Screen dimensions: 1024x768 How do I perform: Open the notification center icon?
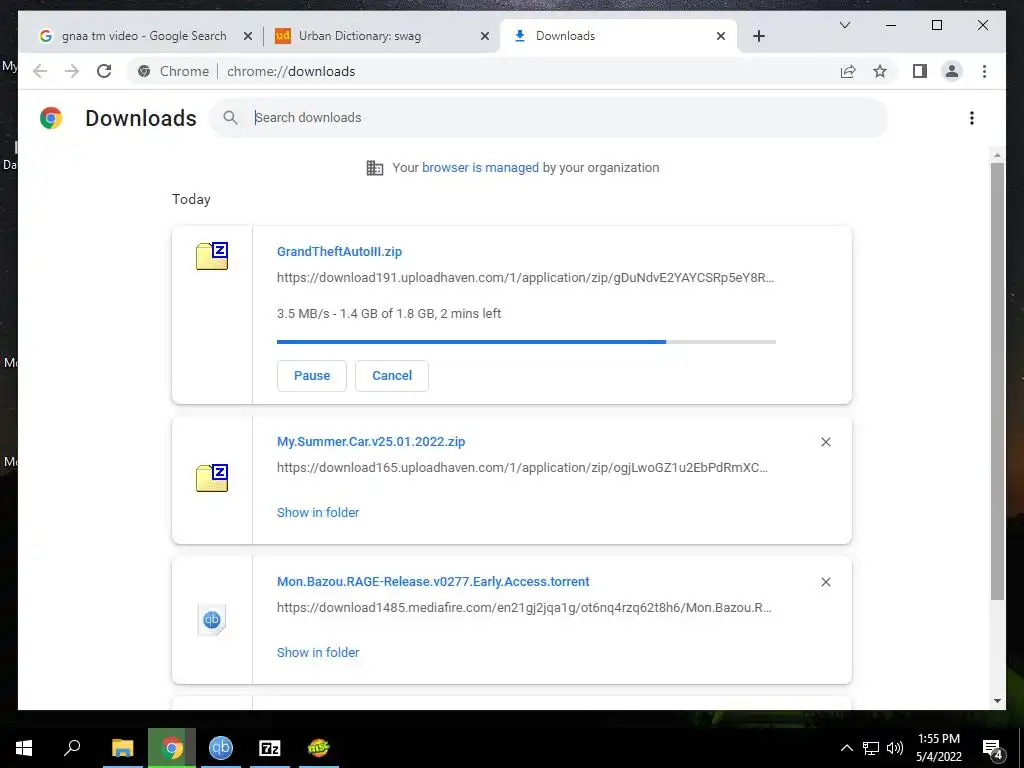(993, 749)
